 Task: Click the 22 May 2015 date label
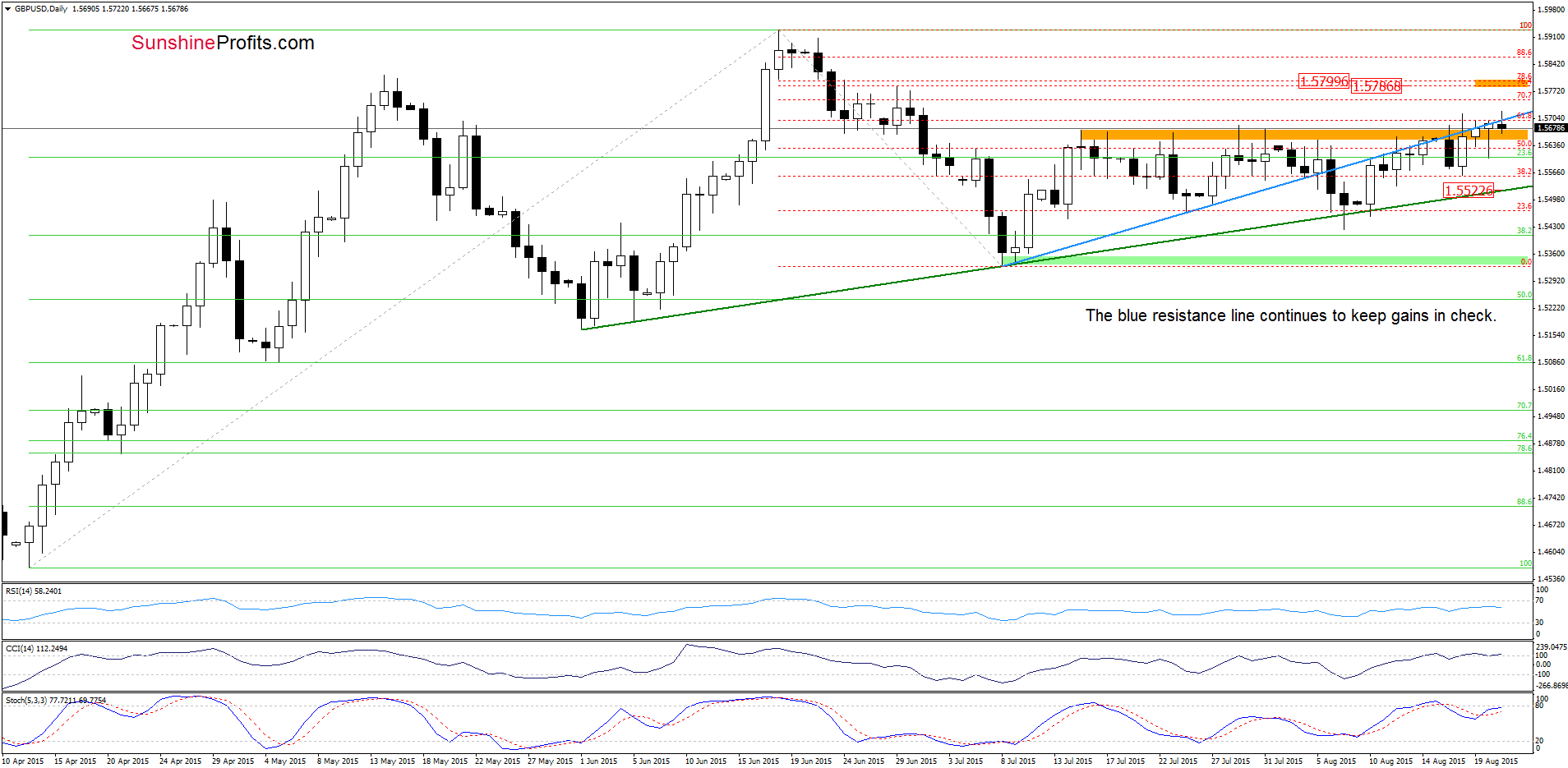coord(497,761)
